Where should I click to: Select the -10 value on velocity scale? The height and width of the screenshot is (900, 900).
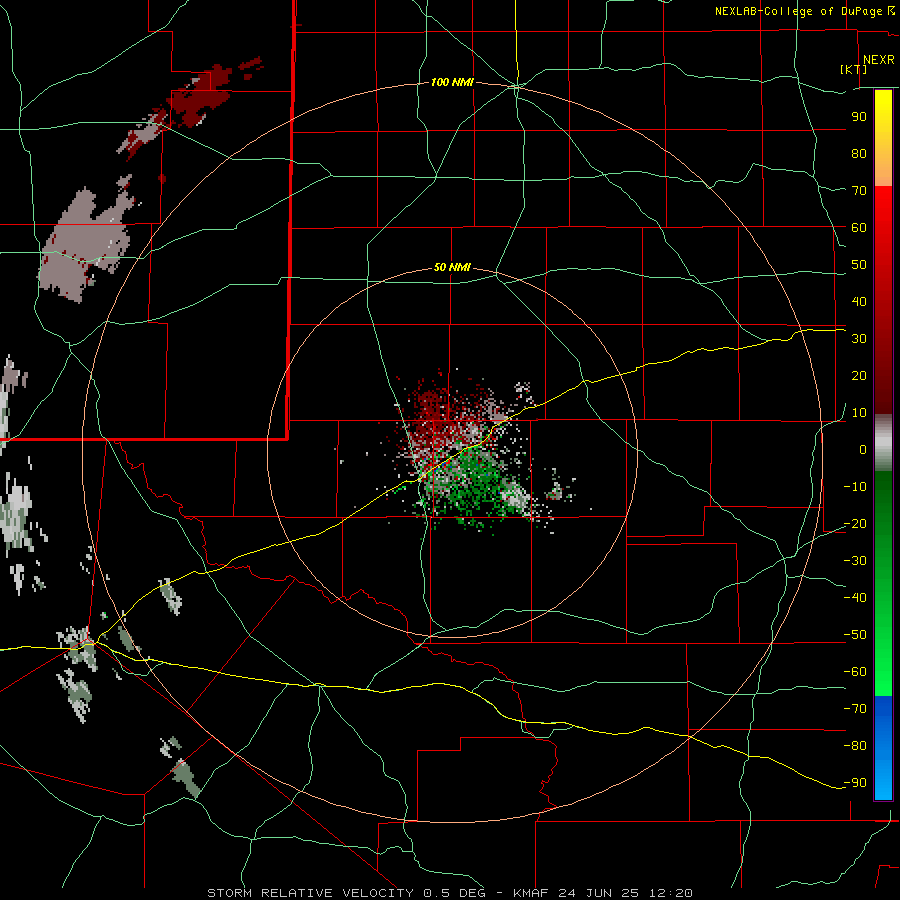point(855,487)
